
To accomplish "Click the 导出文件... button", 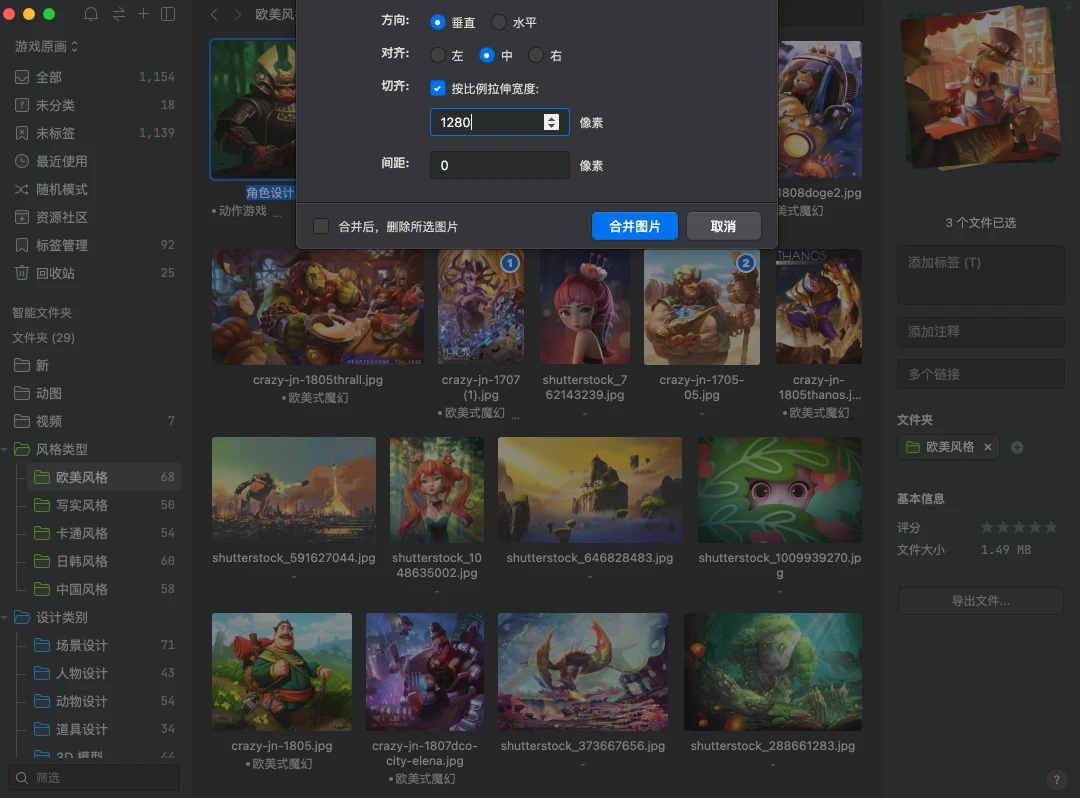I will 981,601.
